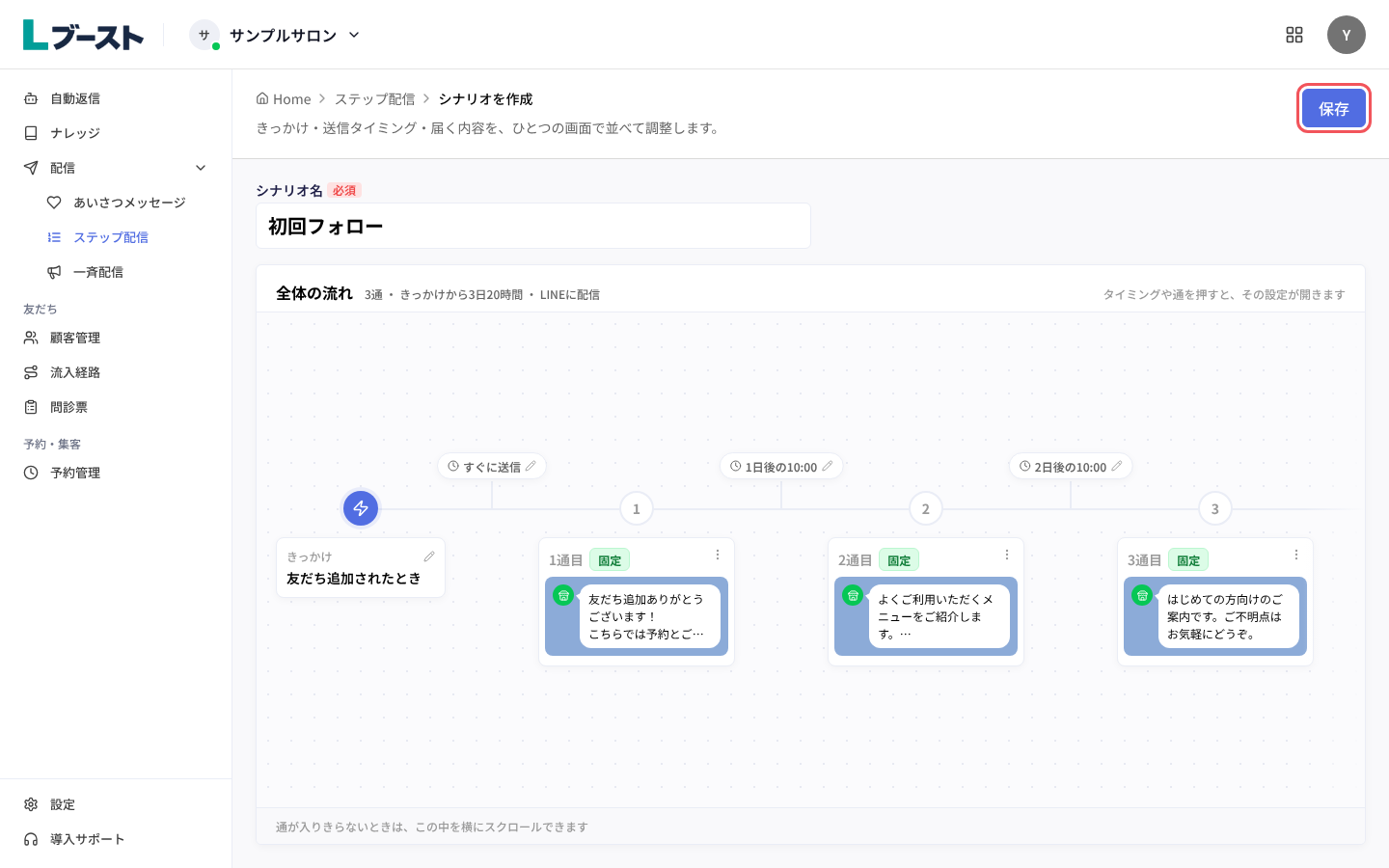
Task: Open 自動返信 in the sidebar
Action: (x=116, y=98)
